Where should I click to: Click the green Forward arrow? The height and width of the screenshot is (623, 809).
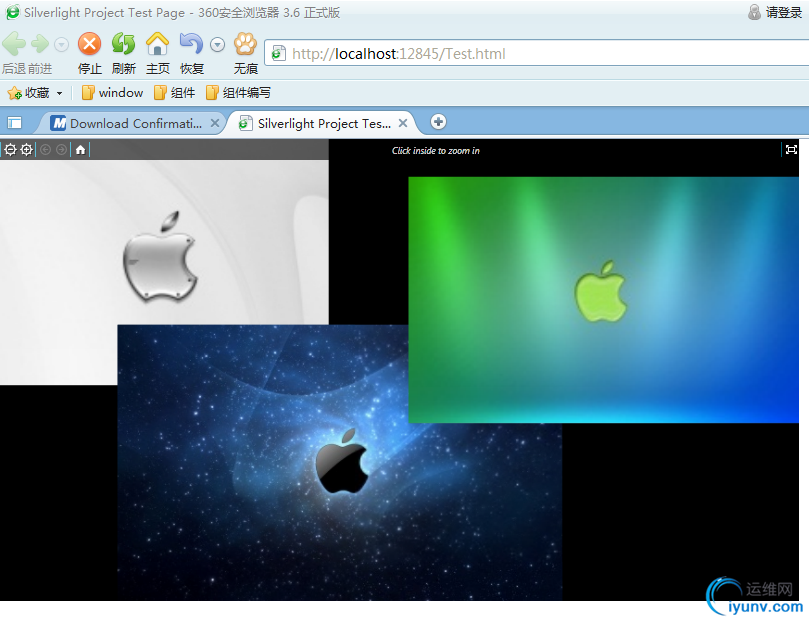(x=40, y=44)
